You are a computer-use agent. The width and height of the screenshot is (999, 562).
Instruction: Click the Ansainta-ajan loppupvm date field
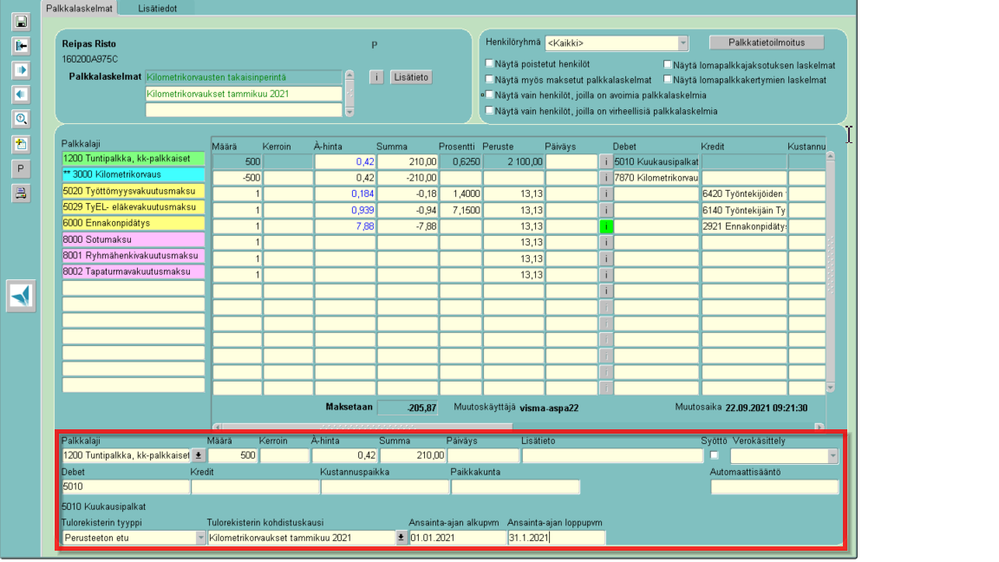(555, 538)
